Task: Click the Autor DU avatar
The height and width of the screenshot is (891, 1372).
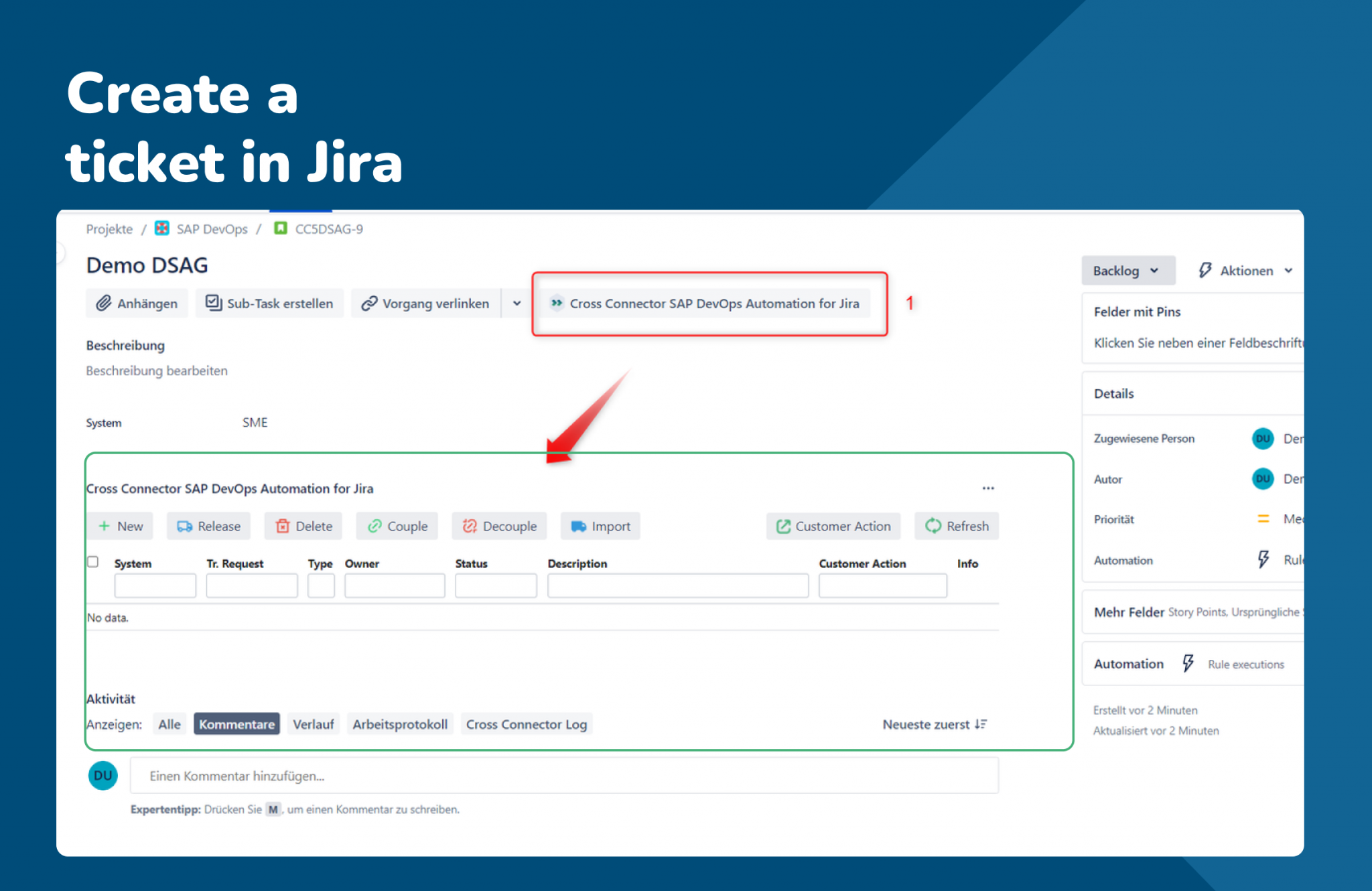Action: click(x=1263, y=479)
